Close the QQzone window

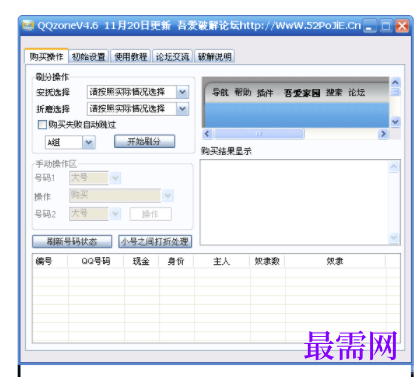point(402,26)
